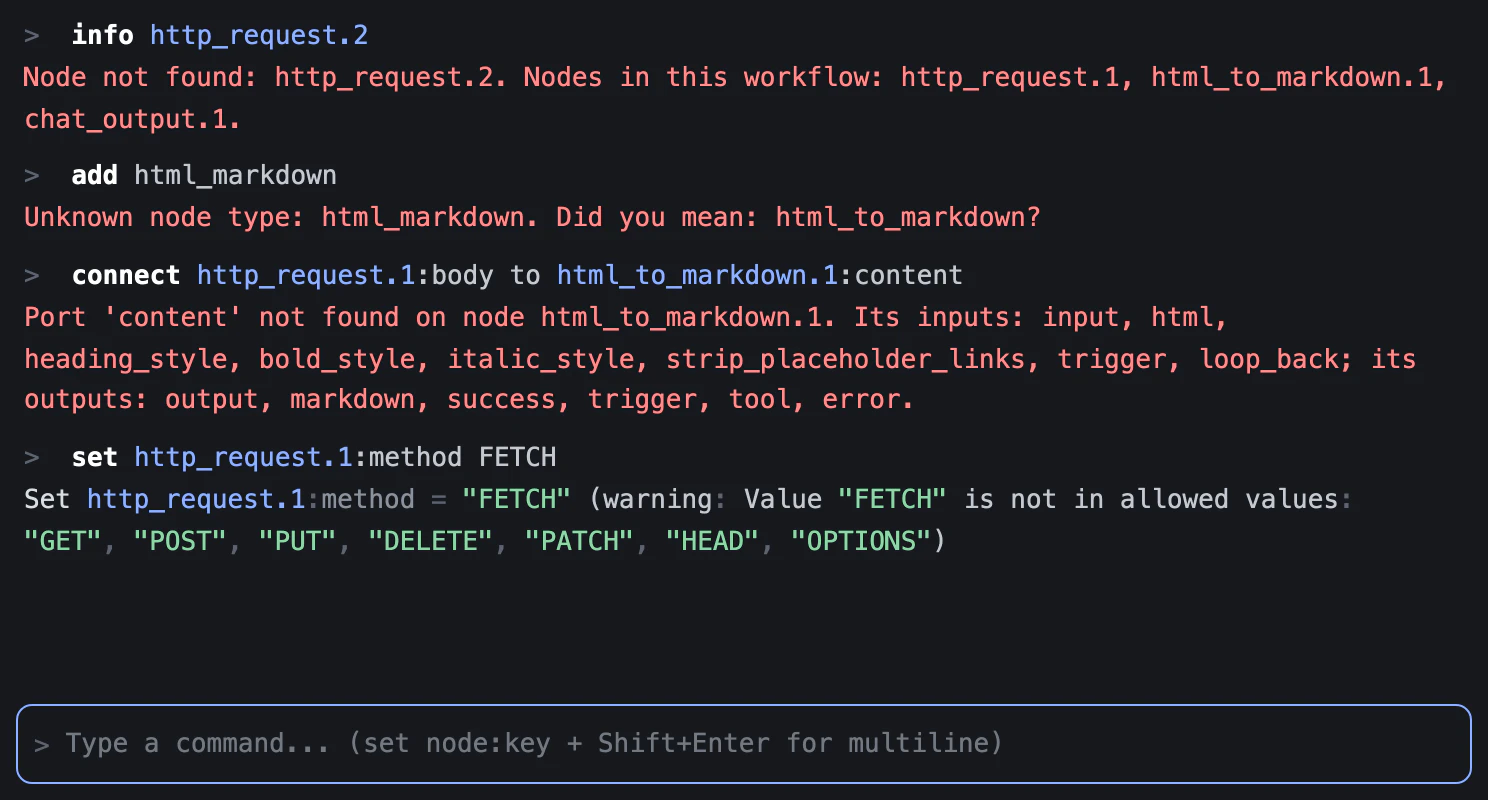Click the 'connect' command keyword
Viewport: 1488px width, 800px height.
126,276
